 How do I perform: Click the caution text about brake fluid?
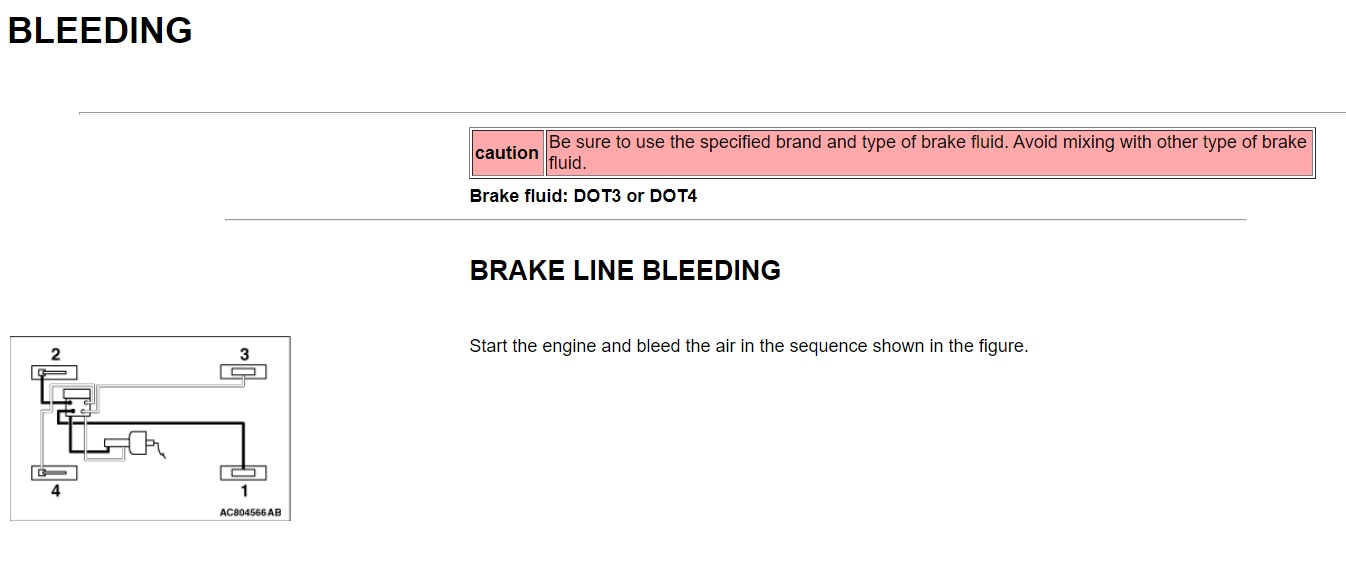tap(928, 152)
